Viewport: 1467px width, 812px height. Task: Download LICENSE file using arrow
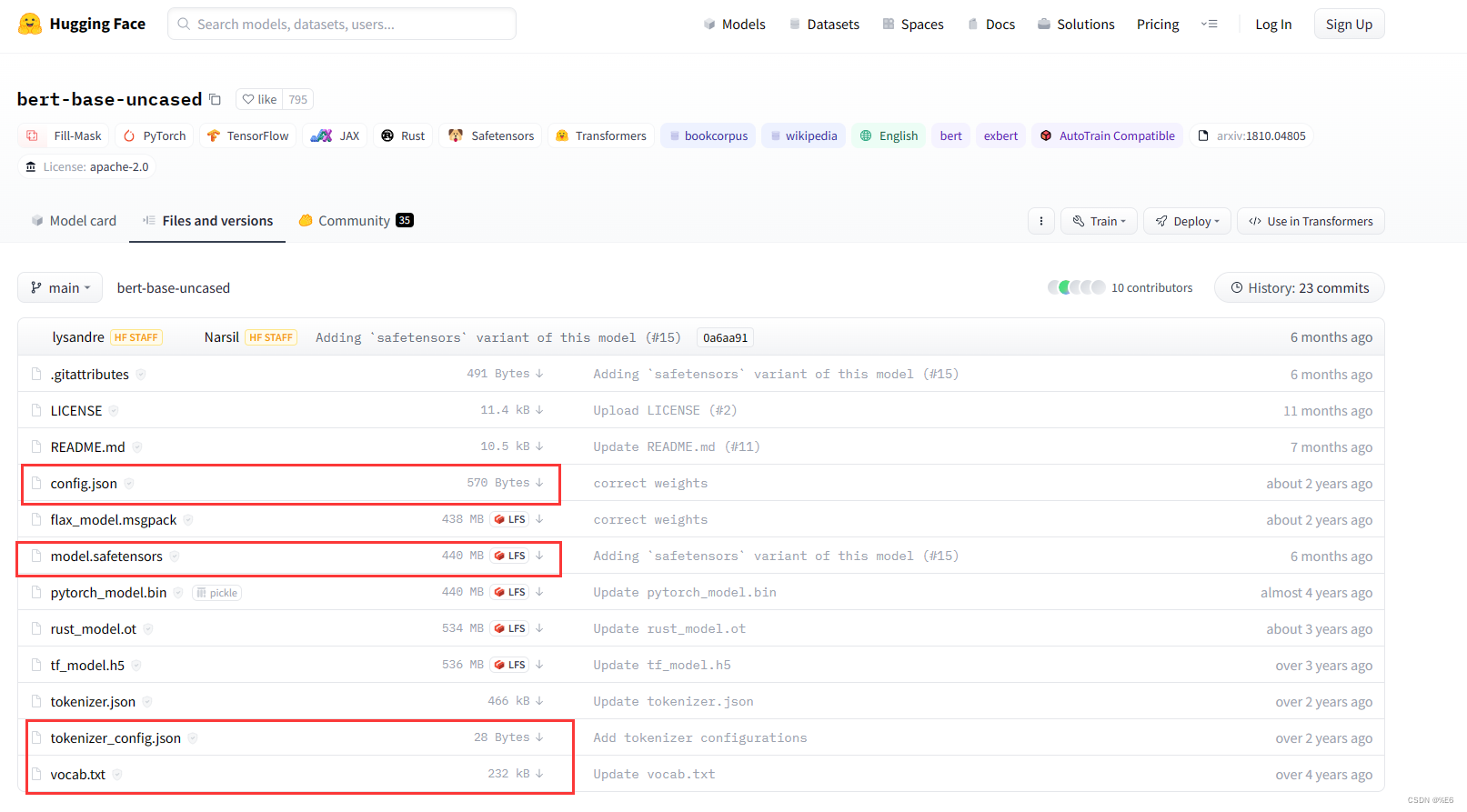(x=539, y=410)
